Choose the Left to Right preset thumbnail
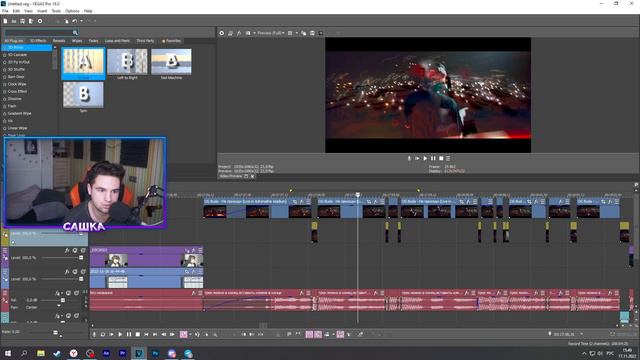The height and width of the screenshot is (360, 640). point(127,62)
